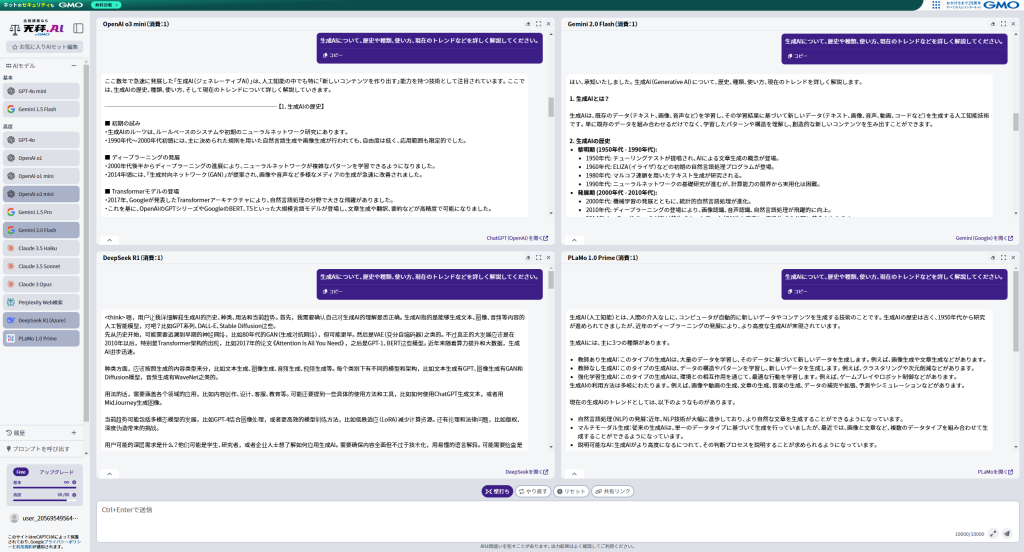Viewport: 1024px width, 552px height.
Task: Toggle OpenAI o1 mini model selection
Action: 41,176
